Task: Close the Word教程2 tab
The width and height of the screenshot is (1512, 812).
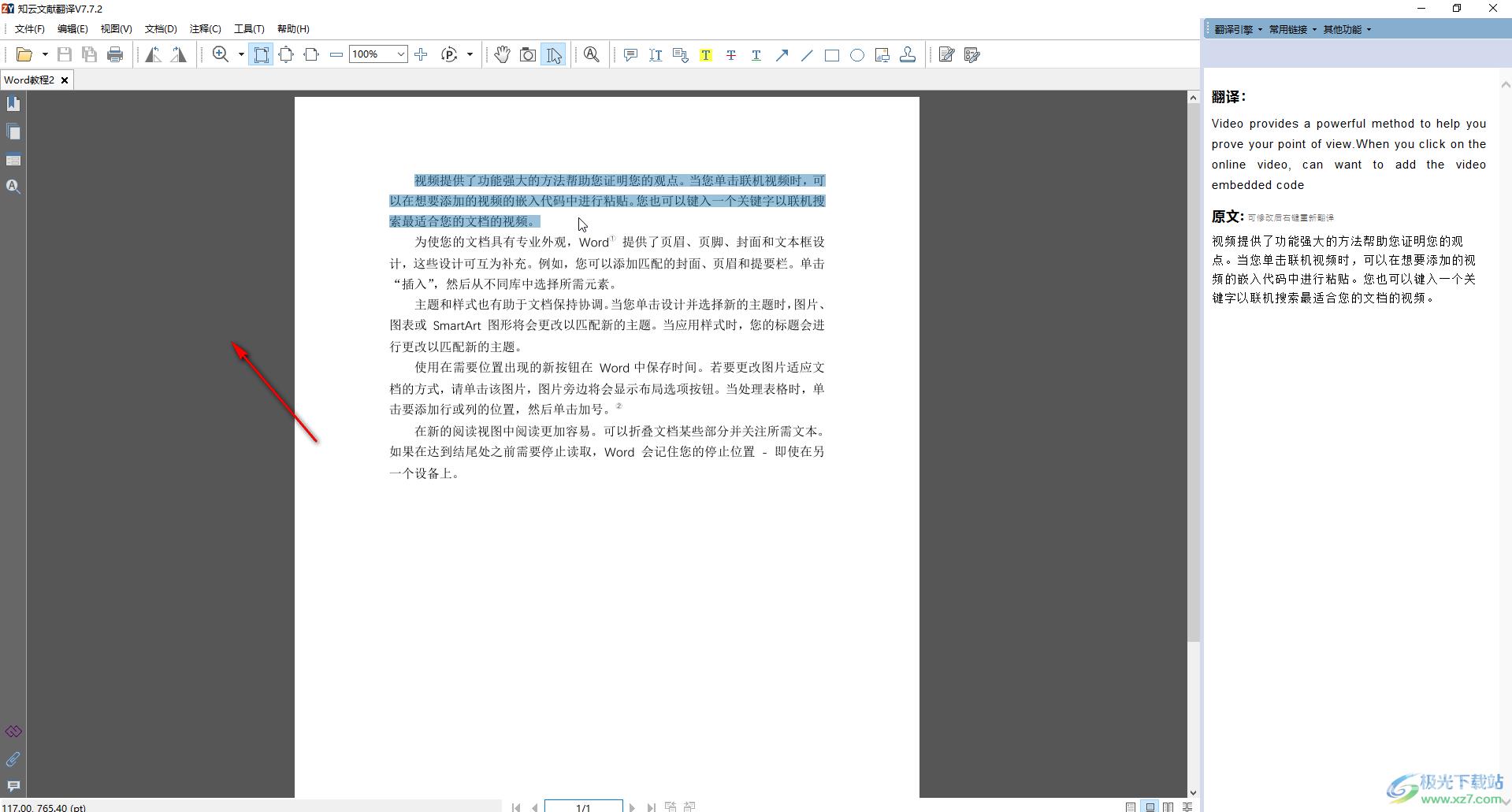Action: [65, 80]
